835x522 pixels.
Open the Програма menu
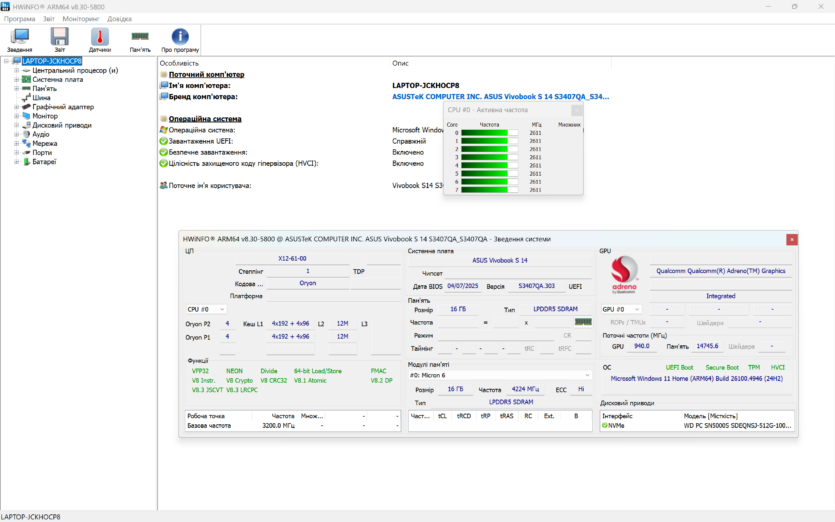[20, 19]
